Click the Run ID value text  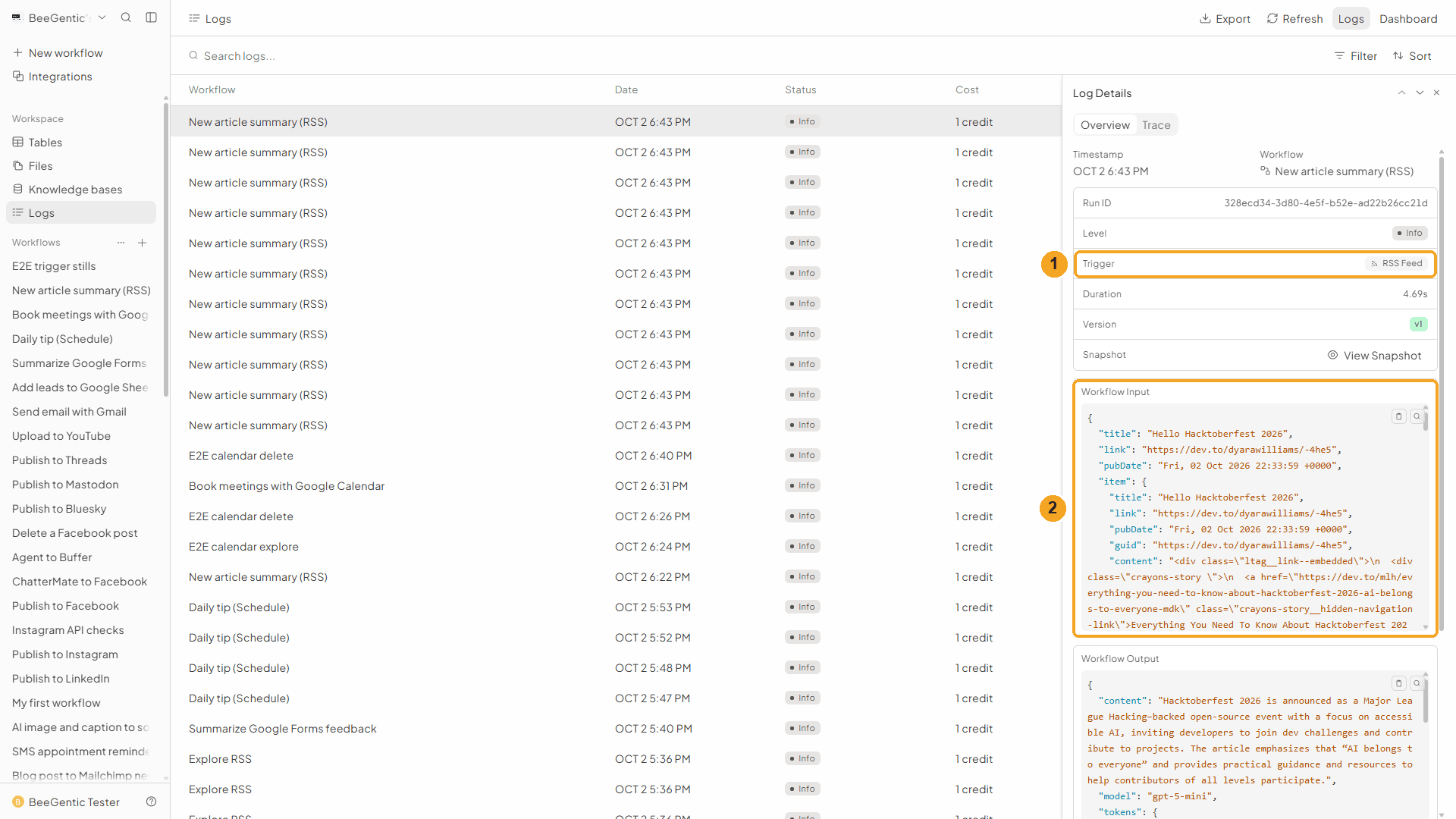pos(1326,202)
